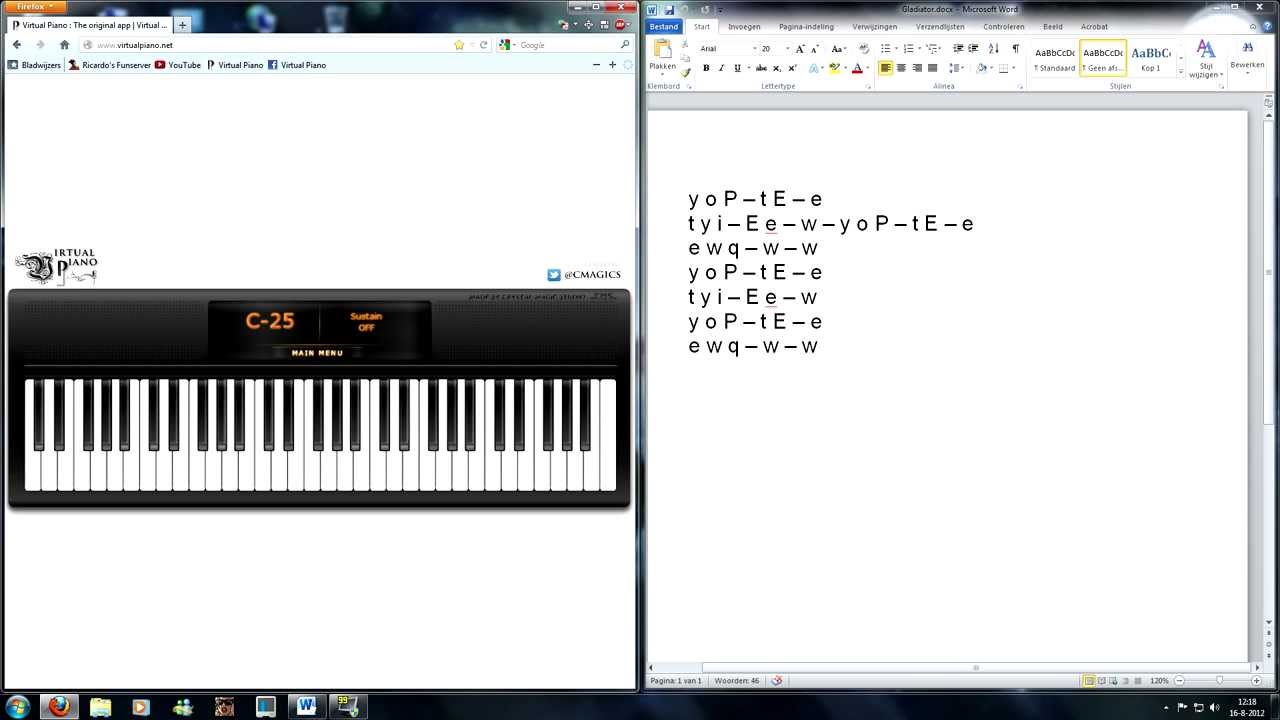Image resolution: width=1280 pixels, height=720 pixels.
Task: Apply the Standaard style
Action: [1054, 57]
